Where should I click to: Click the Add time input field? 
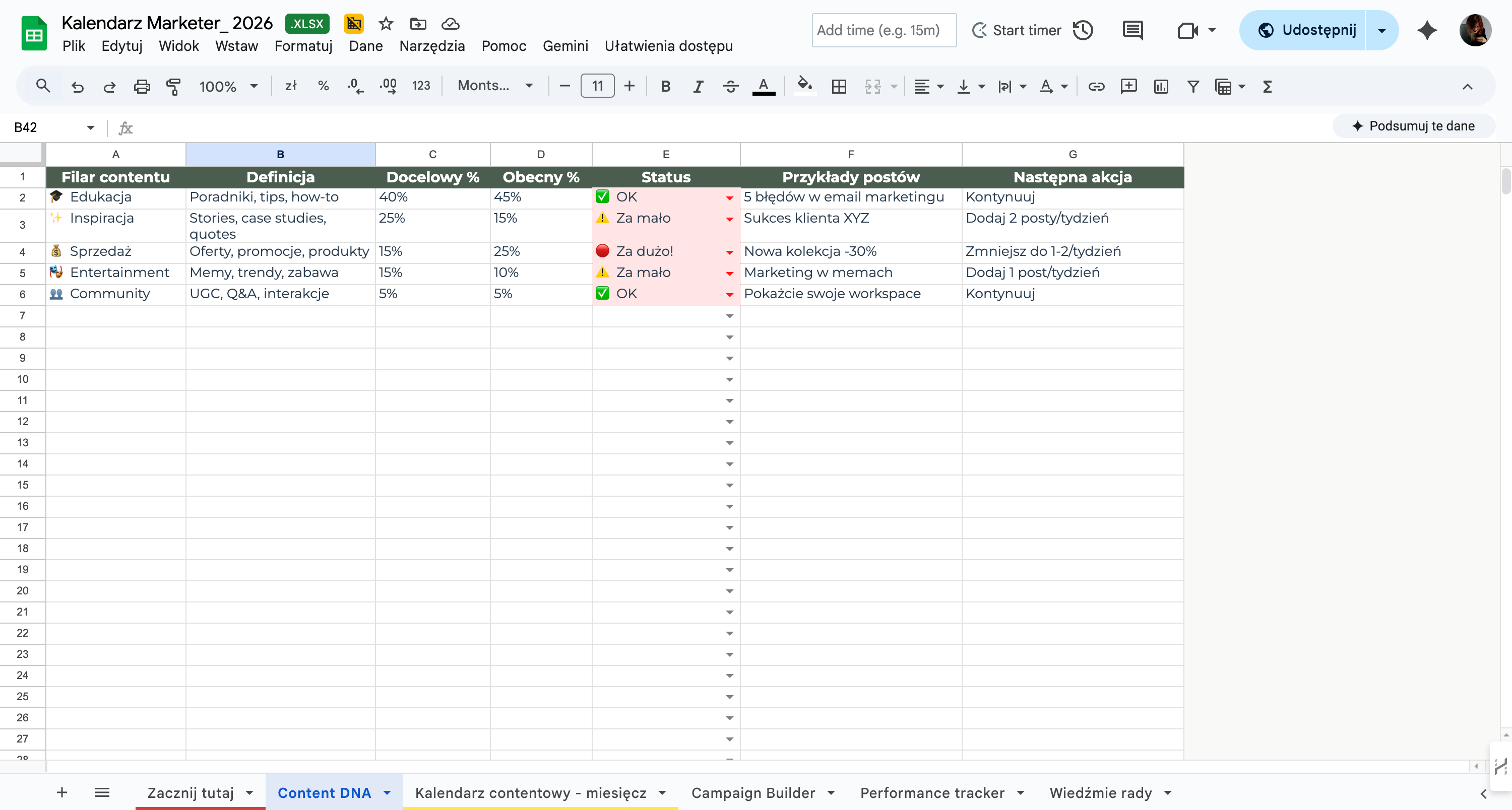[884, 30]
